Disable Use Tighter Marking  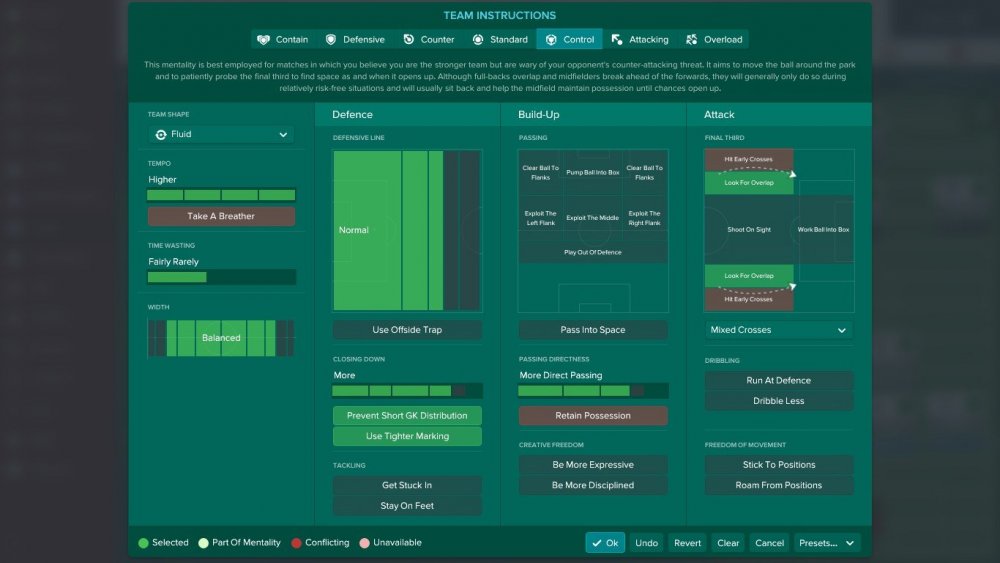pyautogui.click(x=407, y=436)
